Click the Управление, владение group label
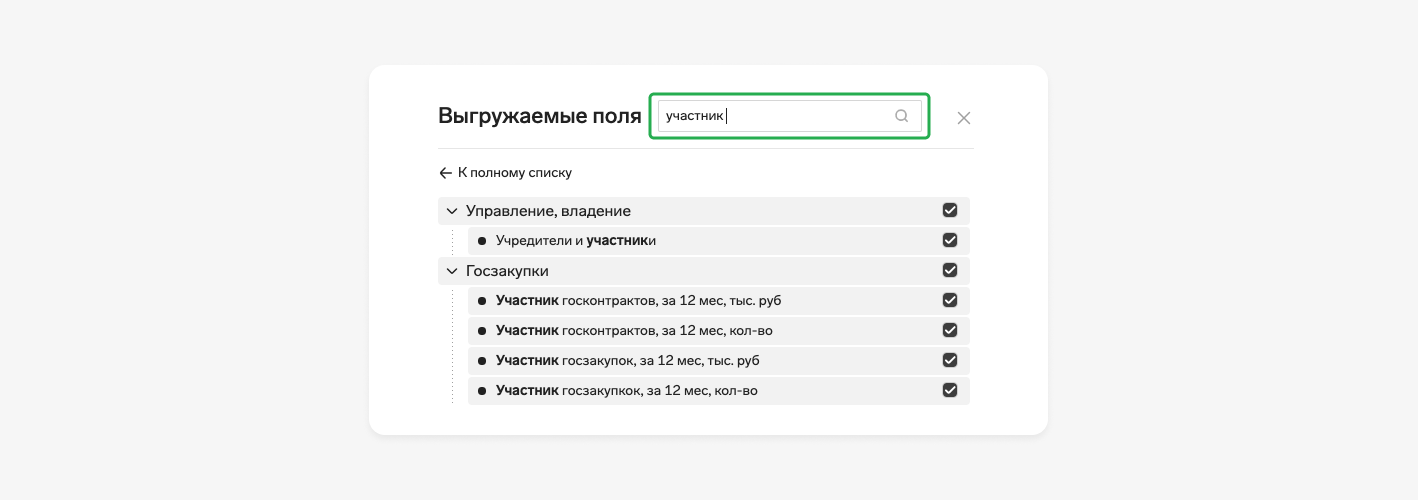The image size is (1418, 500). [x=548, y=211]
